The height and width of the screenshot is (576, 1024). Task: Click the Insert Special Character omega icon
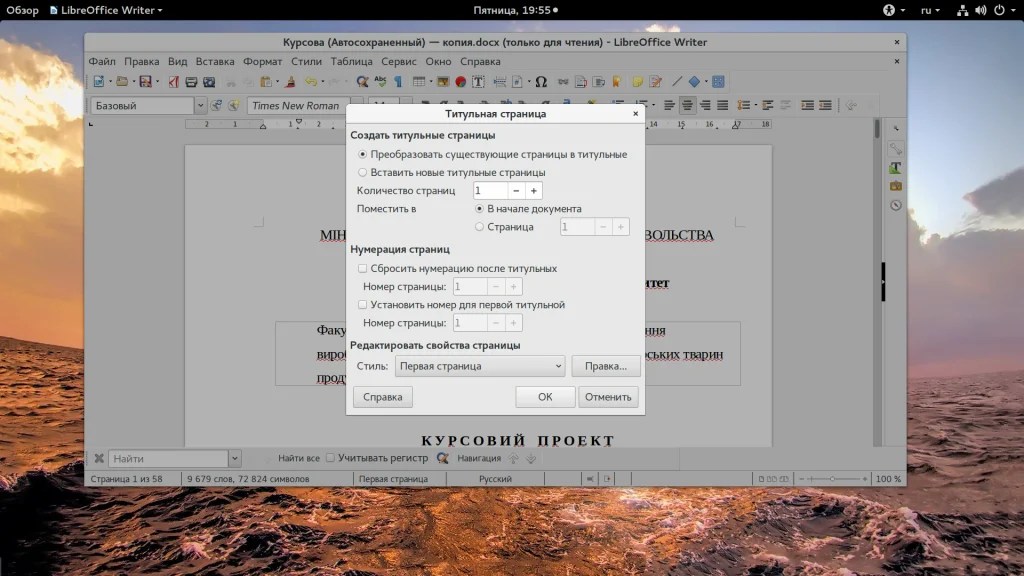pos(541,82)
